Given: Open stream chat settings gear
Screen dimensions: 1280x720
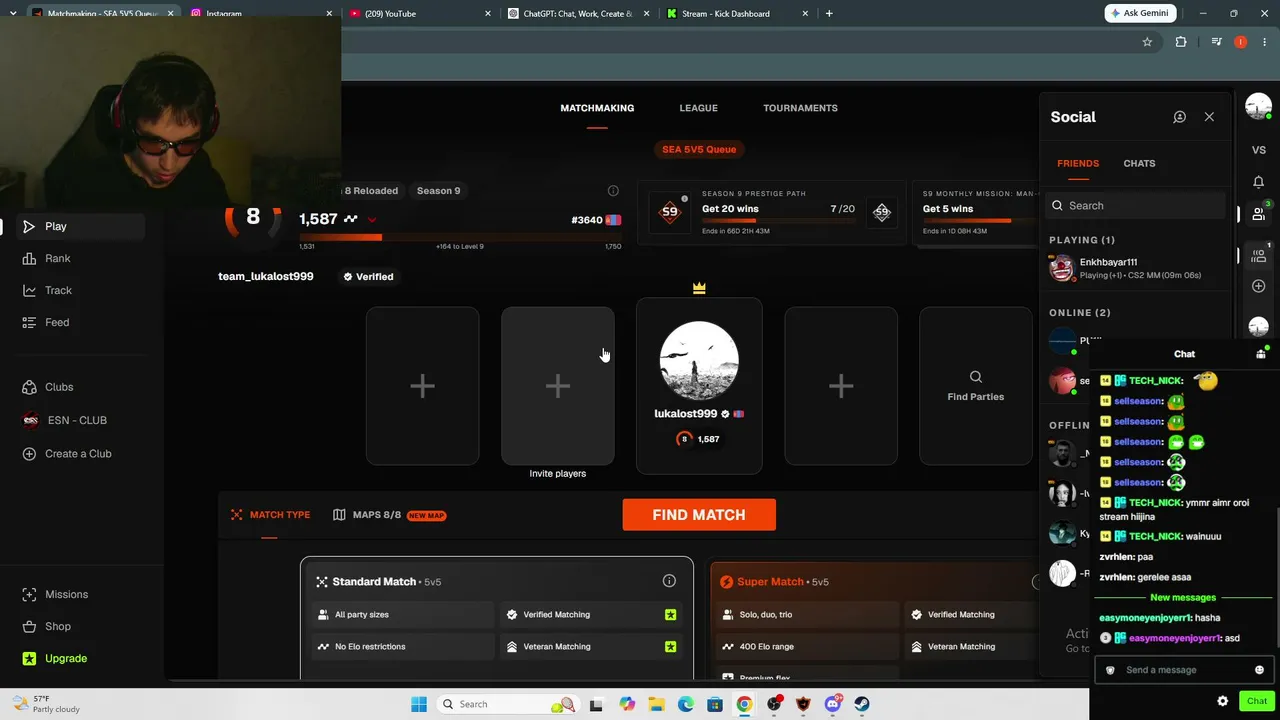Looking at the screenshot, I should (1222, 701).
